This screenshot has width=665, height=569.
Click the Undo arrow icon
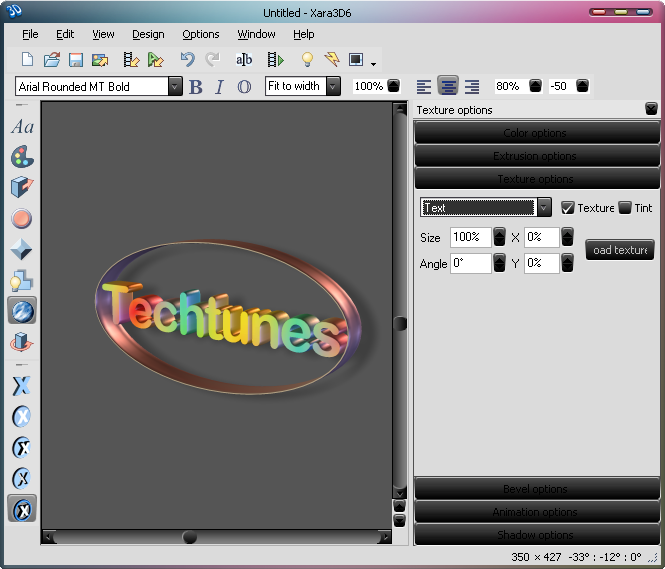[x=187, y=60]
